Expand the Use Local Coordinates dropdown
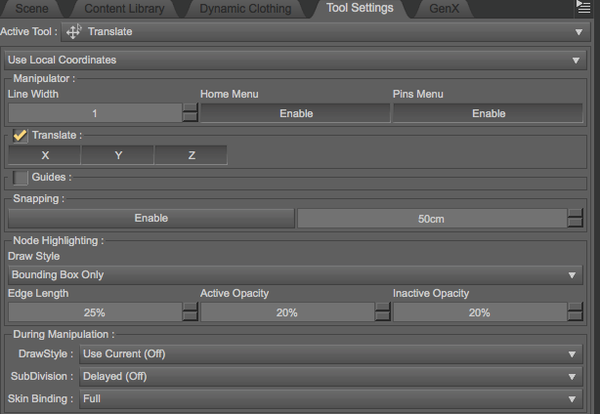The height and width of the screenshot is (414, 600). pyautogui.click(x=295, y=60)
